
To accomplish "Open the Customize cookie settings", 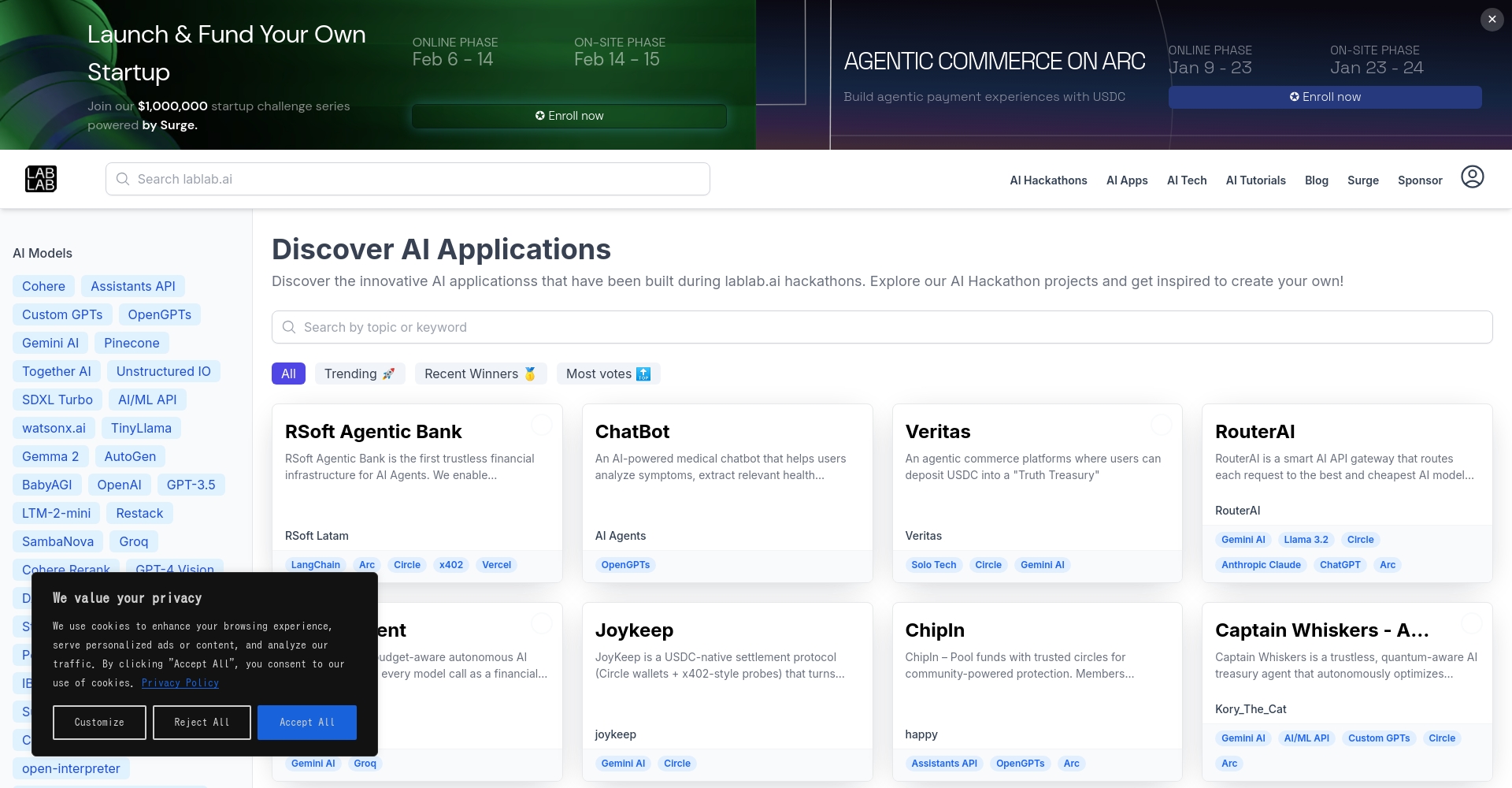I will (x=99, y=723).
